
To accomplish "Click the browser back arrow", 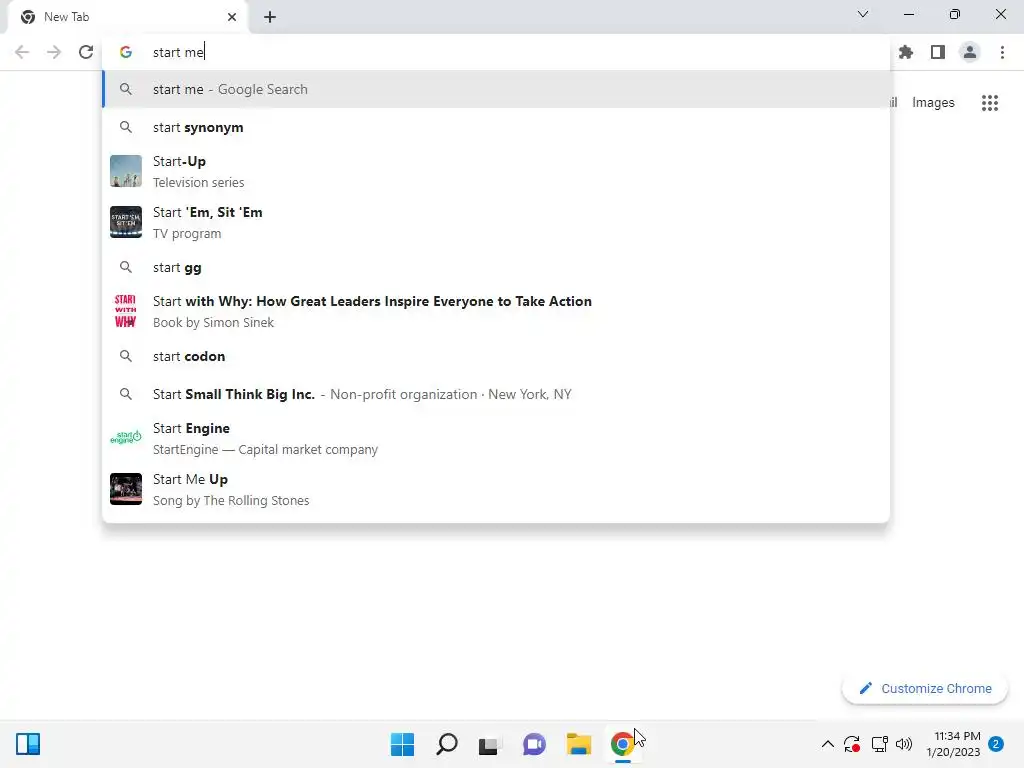I will (x=22, y=52).
